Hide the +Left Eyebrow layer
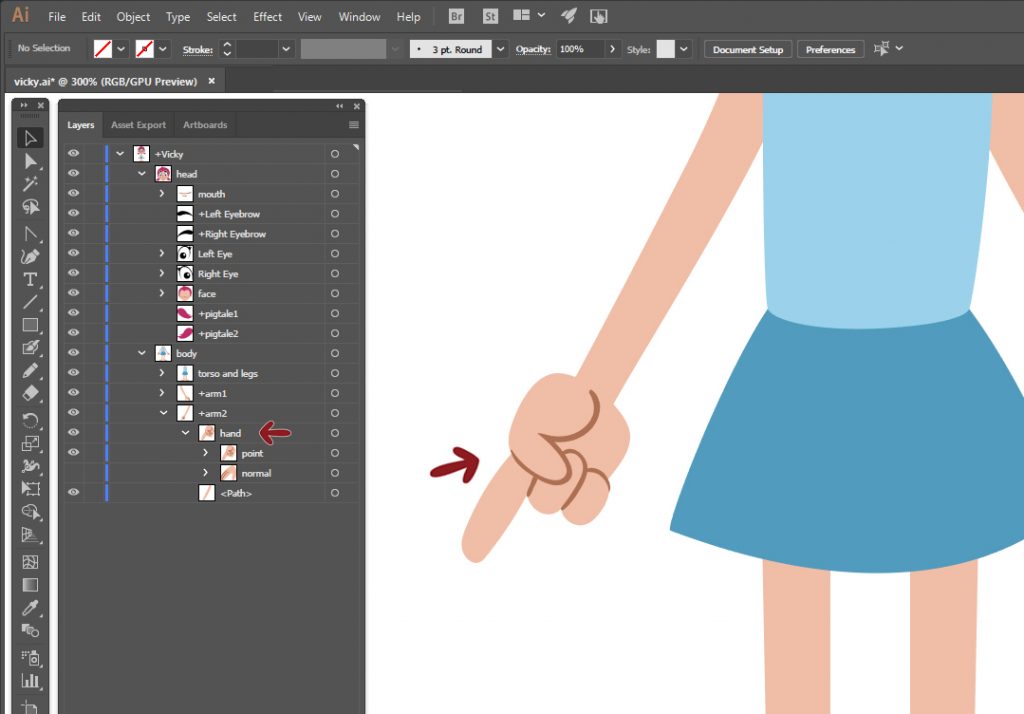The width and height of the screenshot is (1024, 714). coord(74,213)
